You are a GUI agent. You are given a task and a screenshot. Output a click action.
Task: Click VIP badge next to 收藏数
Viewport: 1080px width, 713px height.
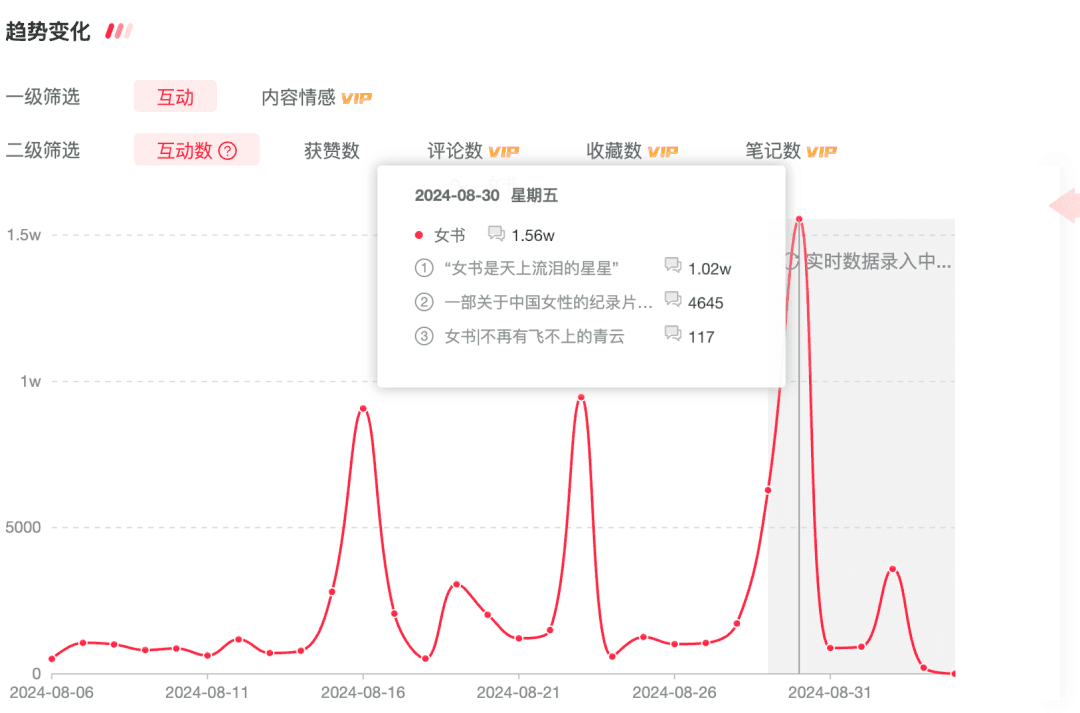[663, 152]
